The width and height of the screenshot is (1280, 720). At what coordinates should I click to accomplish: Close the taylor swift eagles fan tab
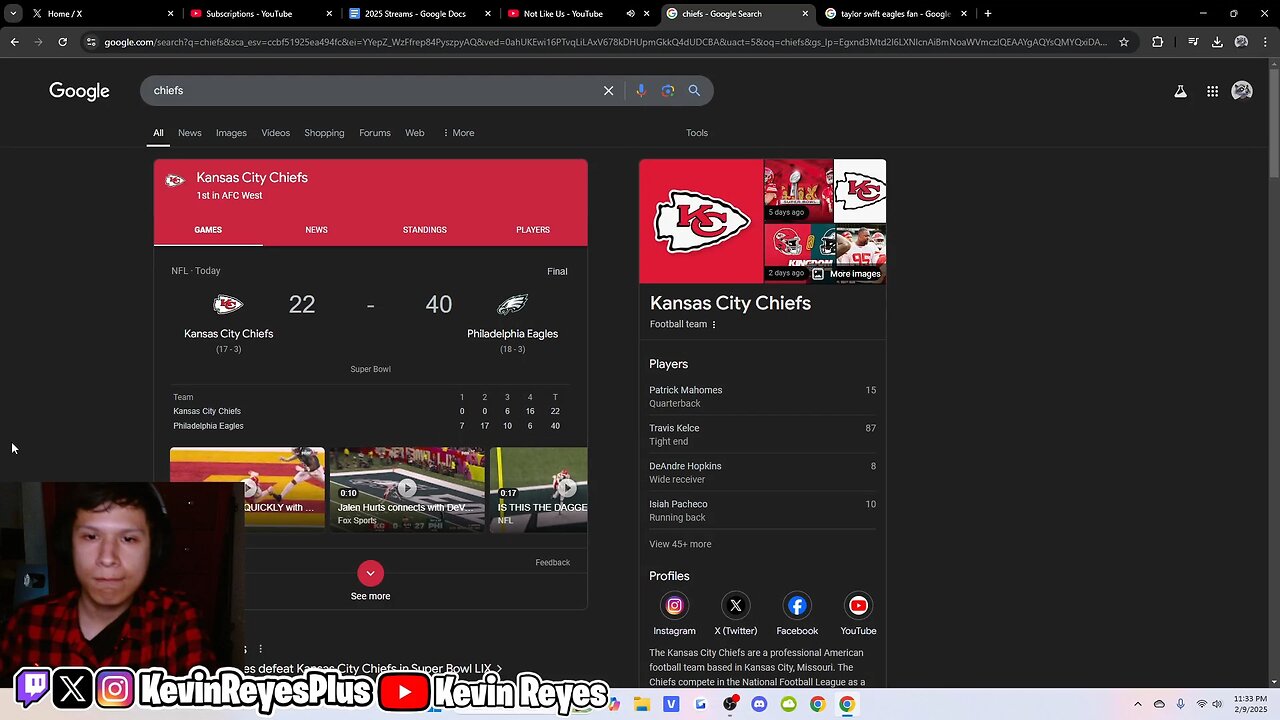964,14
